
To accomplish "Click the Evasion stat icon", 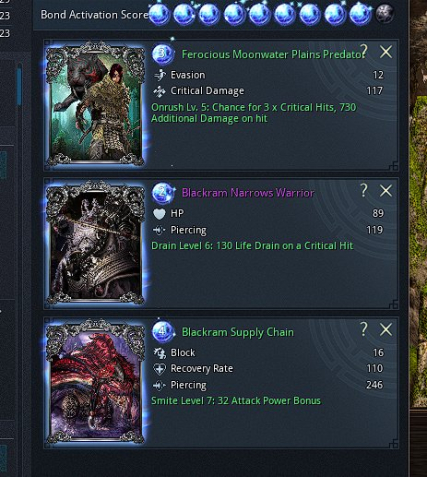I will 160,75.
